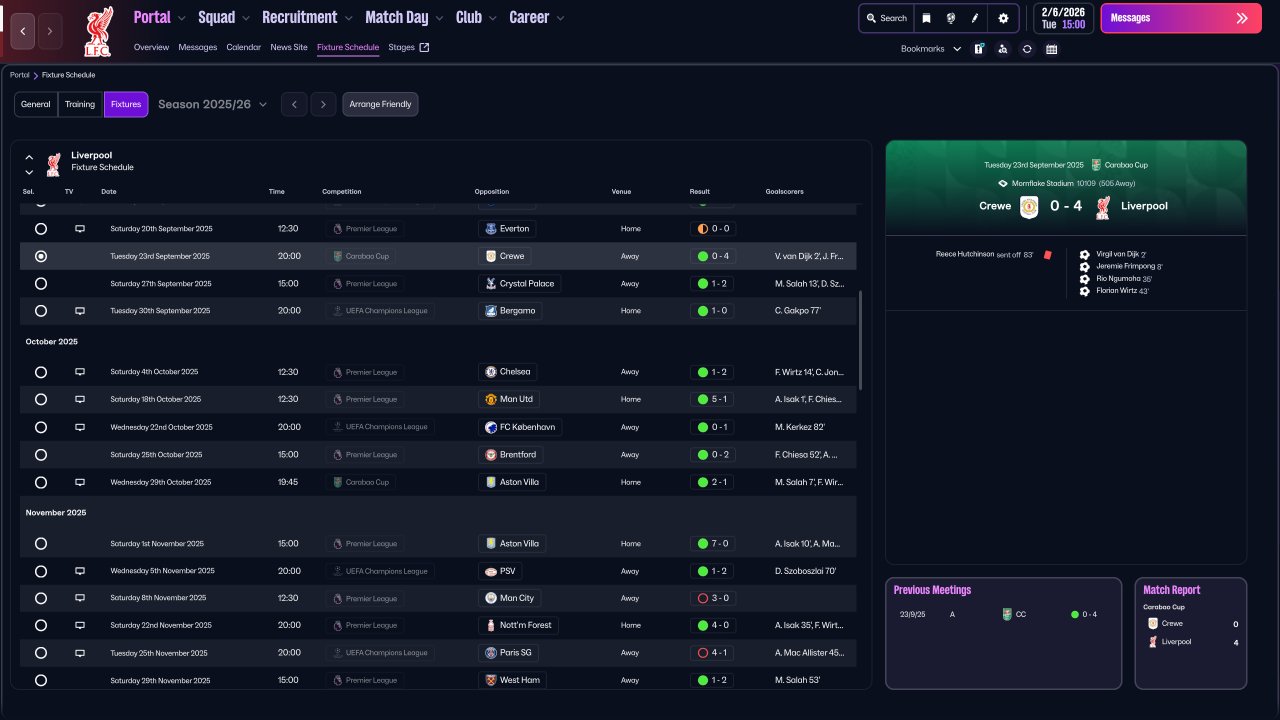Select the Crewe fixture radio button

[x=41, y=256]
